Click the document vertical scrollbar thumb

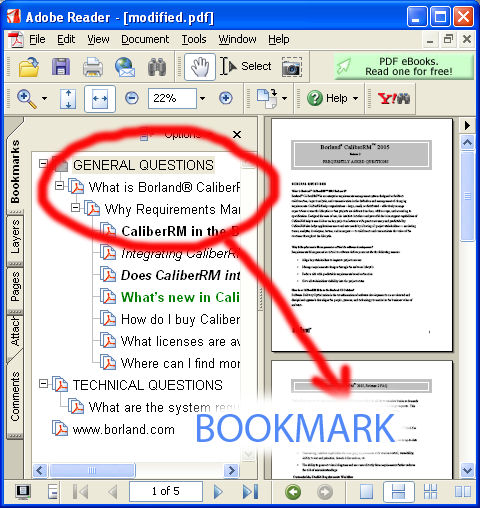click(467, 196)
